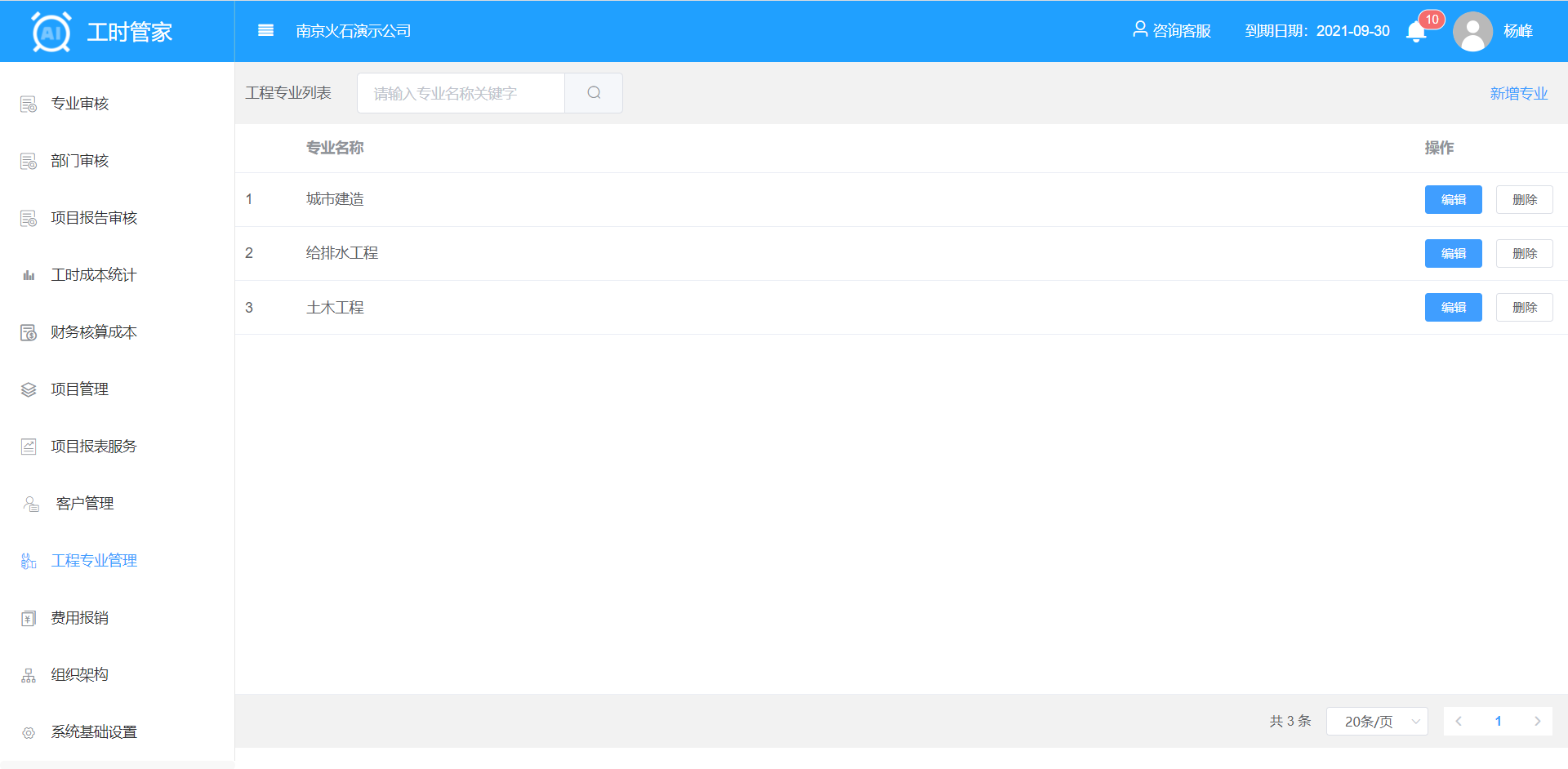1568x769 pixels.
Task: Open the 20条/页 page size dropdown
Action: pos(1377,722)
